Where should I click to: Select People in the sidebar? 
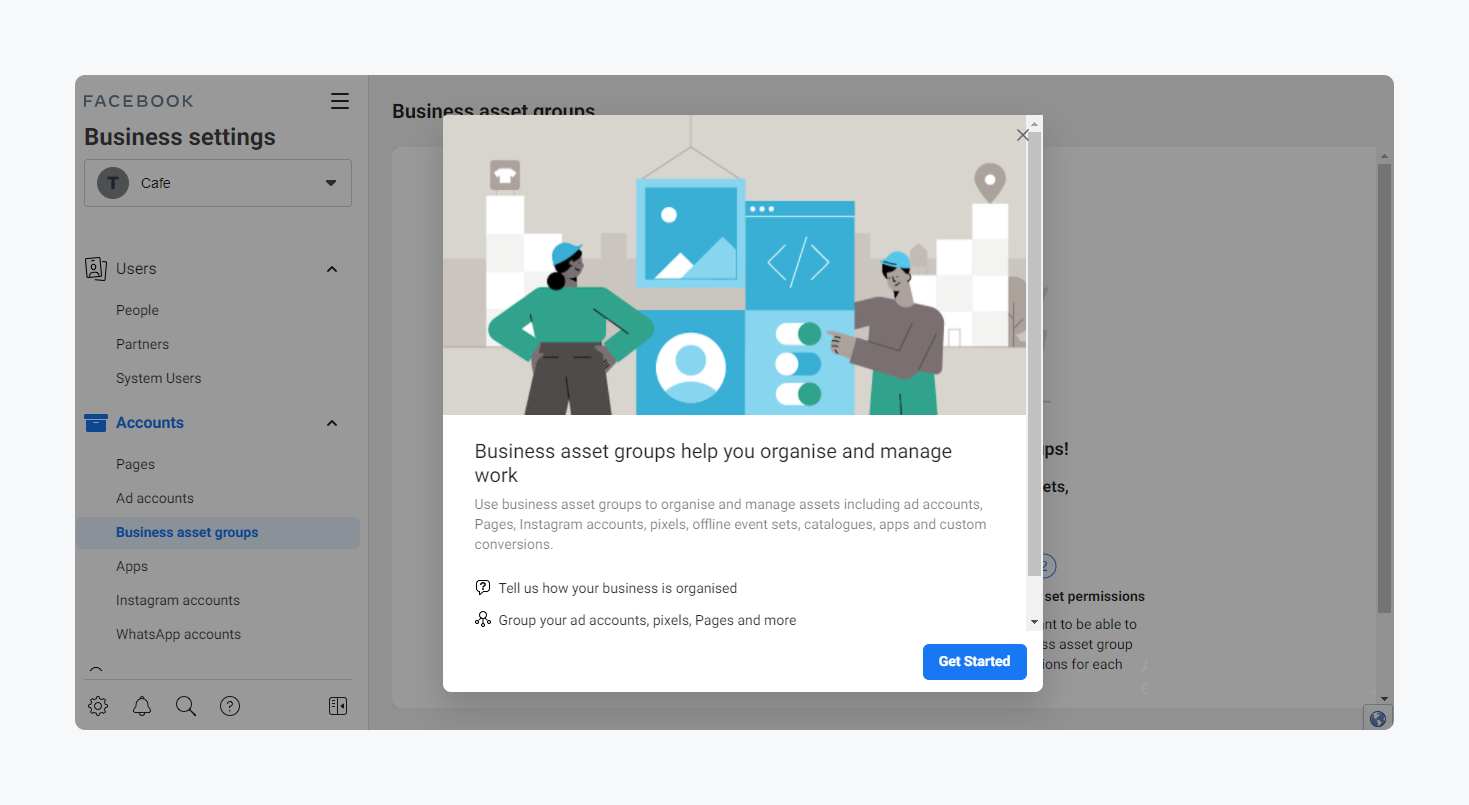coord(137,310)
